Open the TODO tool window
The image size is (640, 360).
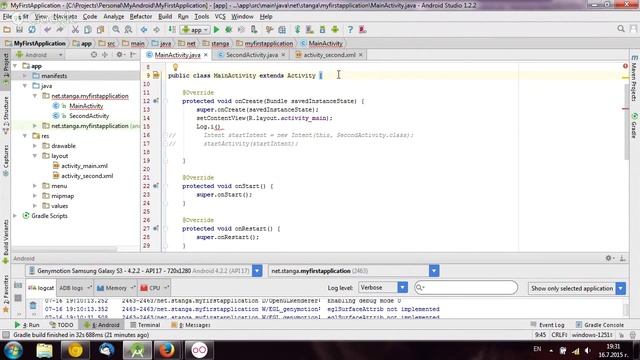pyautogui.click(x=62, y=325)
